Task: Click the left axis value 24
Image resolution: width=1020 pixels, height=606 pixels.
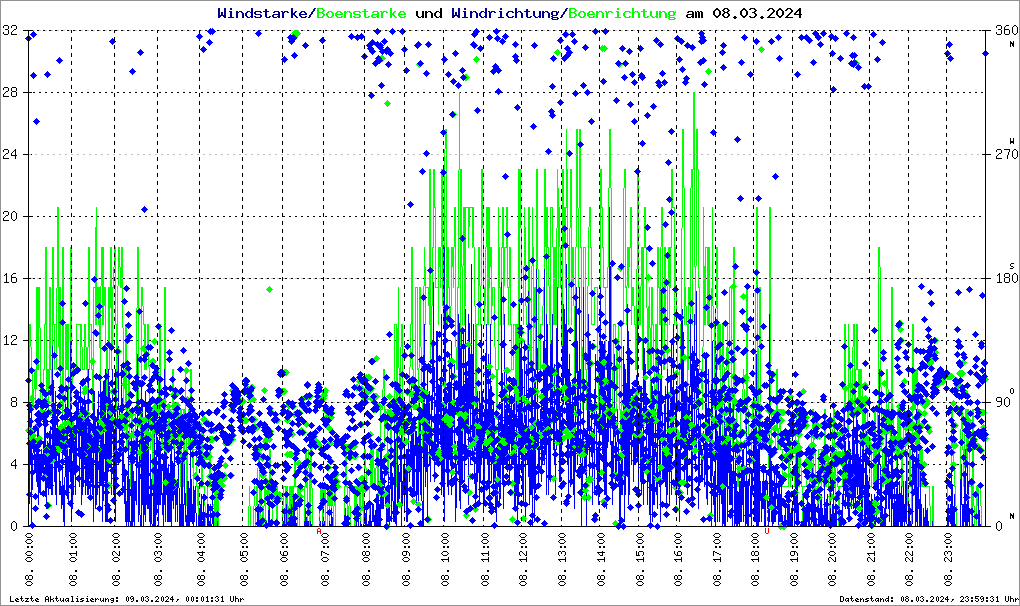Action: 10,154
